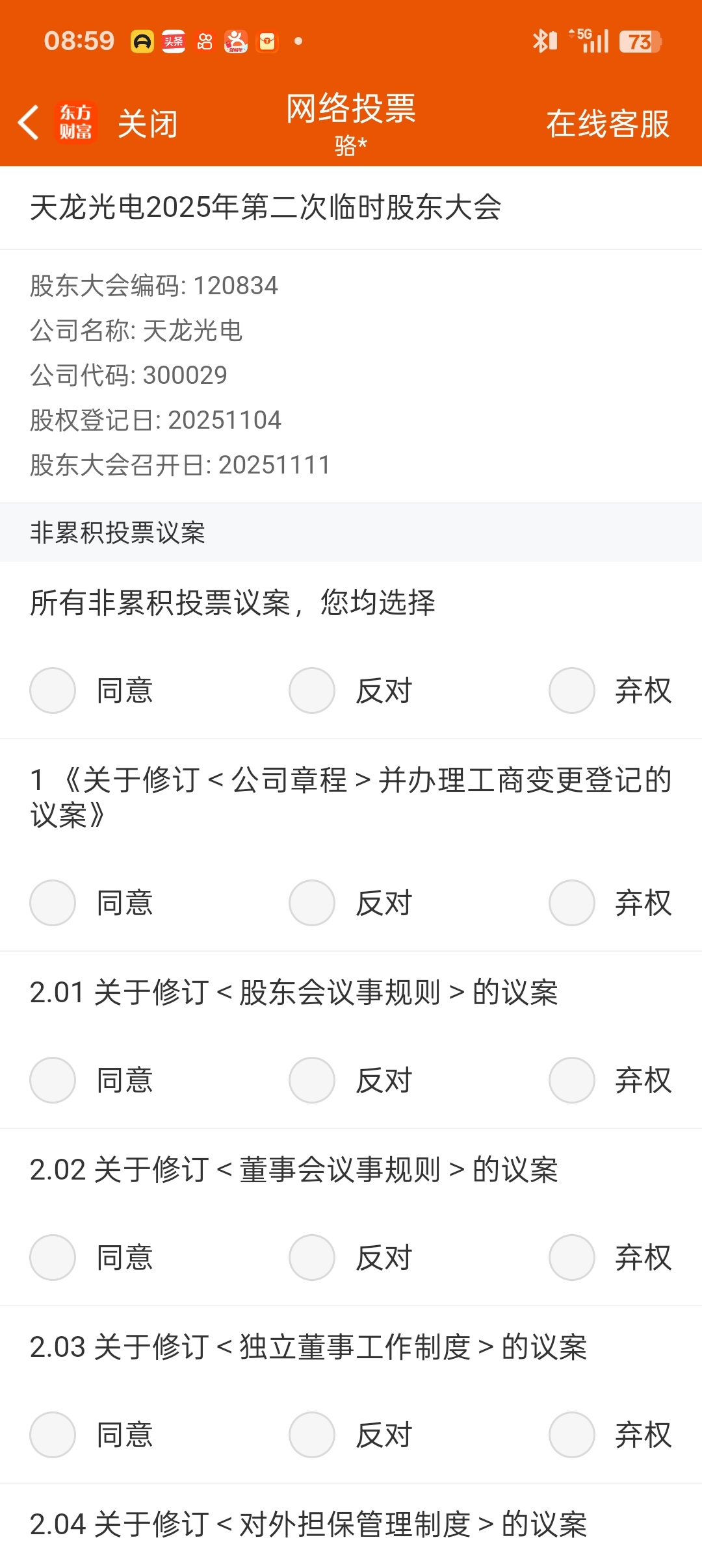
Task: Select 弃权 for all non-cumulative proposals
Action: coord(572,690)
